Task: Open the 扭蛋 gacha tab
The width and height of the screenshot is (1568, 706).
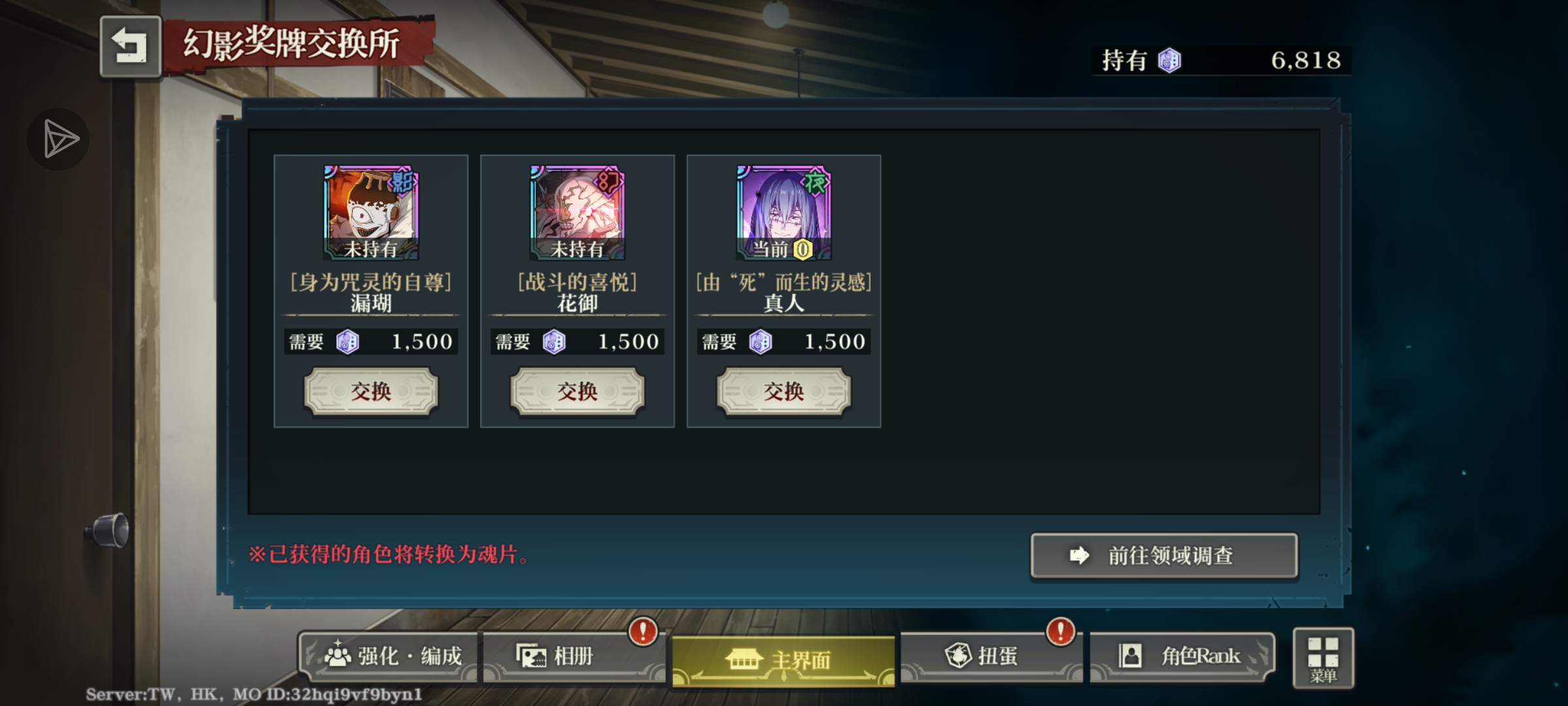Action: [991, 656]
